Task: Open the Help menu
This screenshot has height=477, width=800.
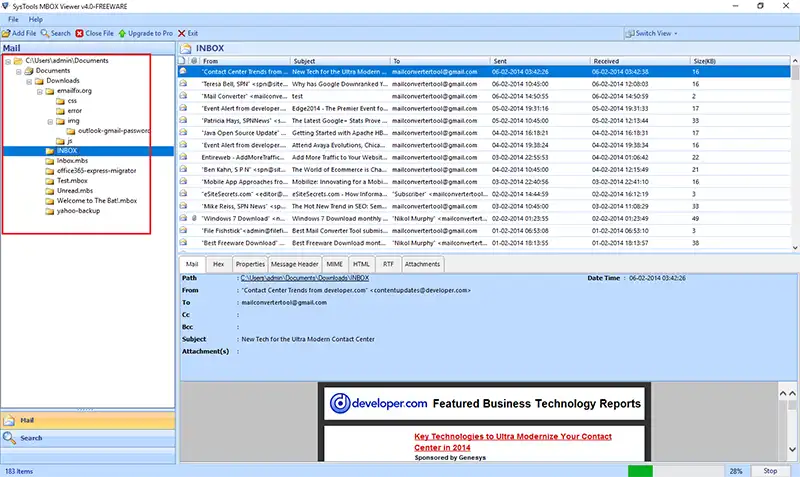Action: [x=36, y=19]
